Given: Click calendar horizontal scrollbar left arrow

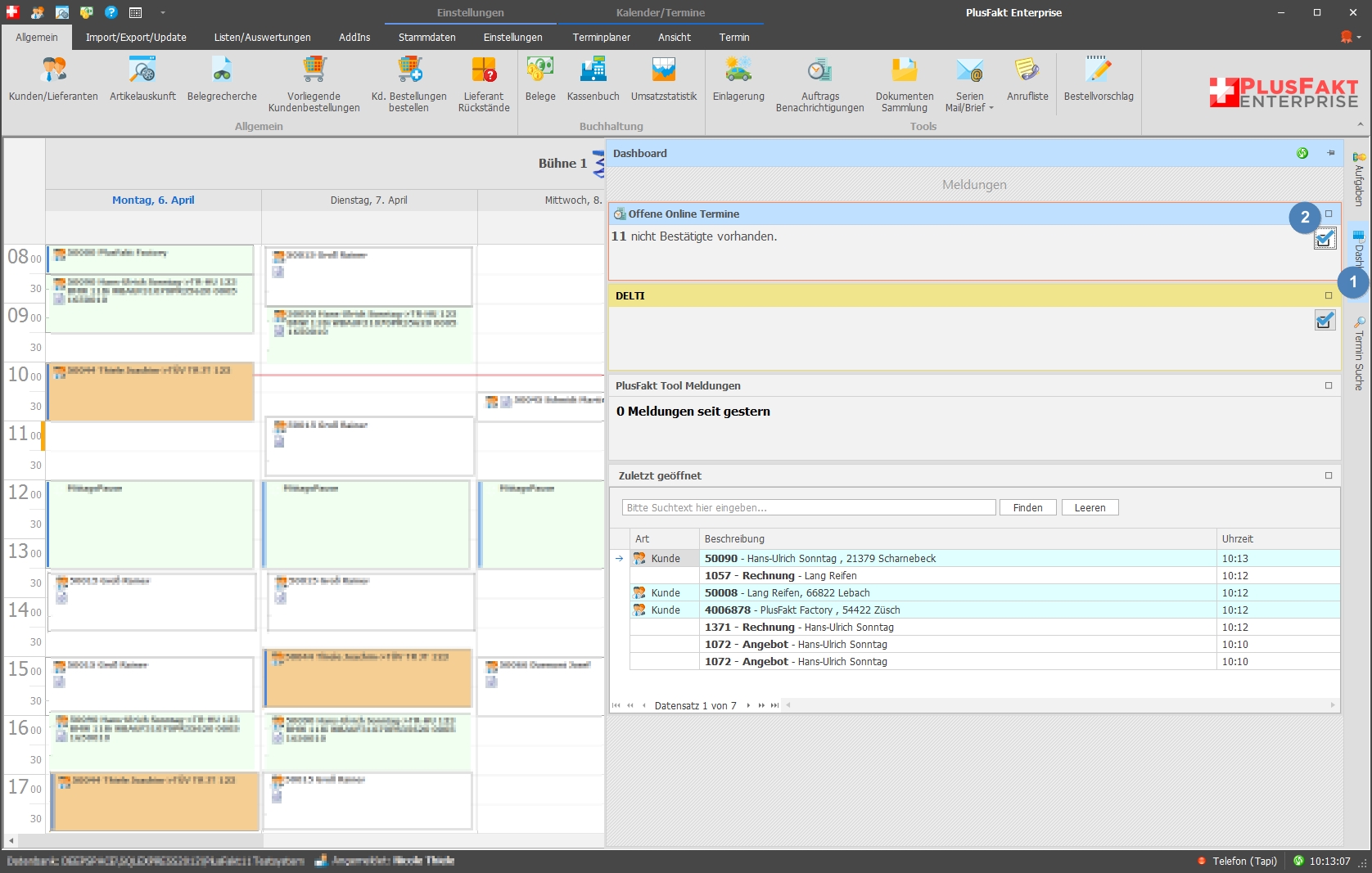Looking at the screenshot, I should [x=11, y=840].
